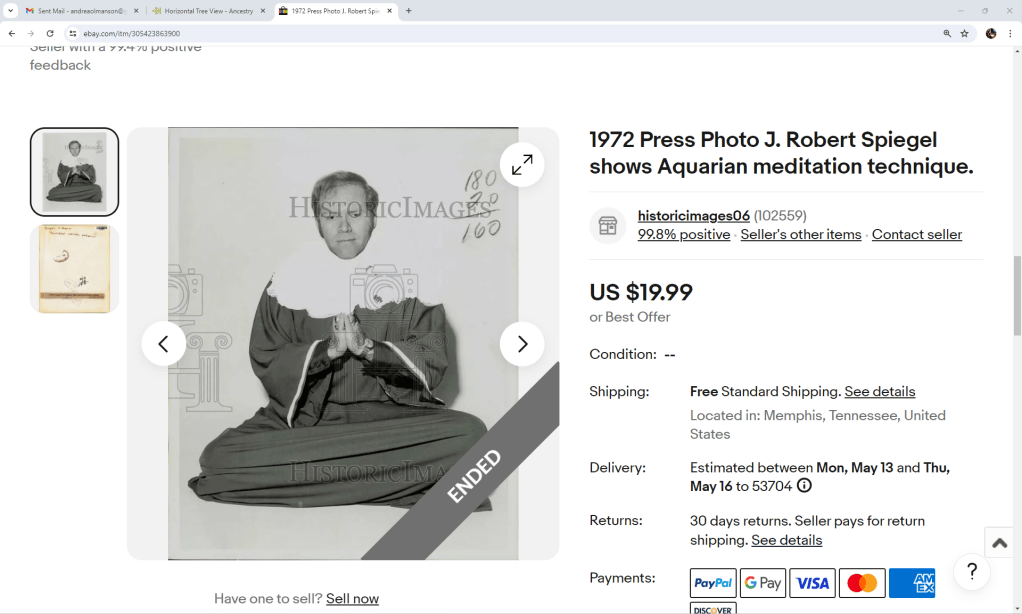Screen dimensions: 1022x614
Task: Open the historicimages06 seller link
Action: pyautogui.click(x=693, y=216)
